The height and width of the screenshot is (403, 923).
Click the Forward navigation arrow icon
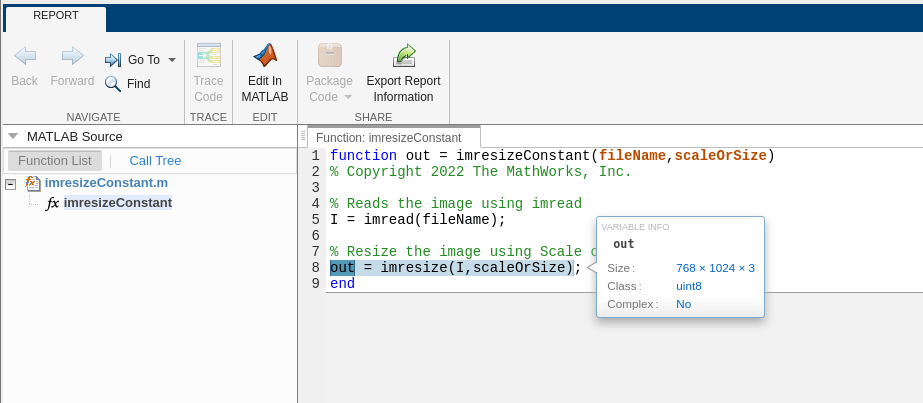pos(72,56)
